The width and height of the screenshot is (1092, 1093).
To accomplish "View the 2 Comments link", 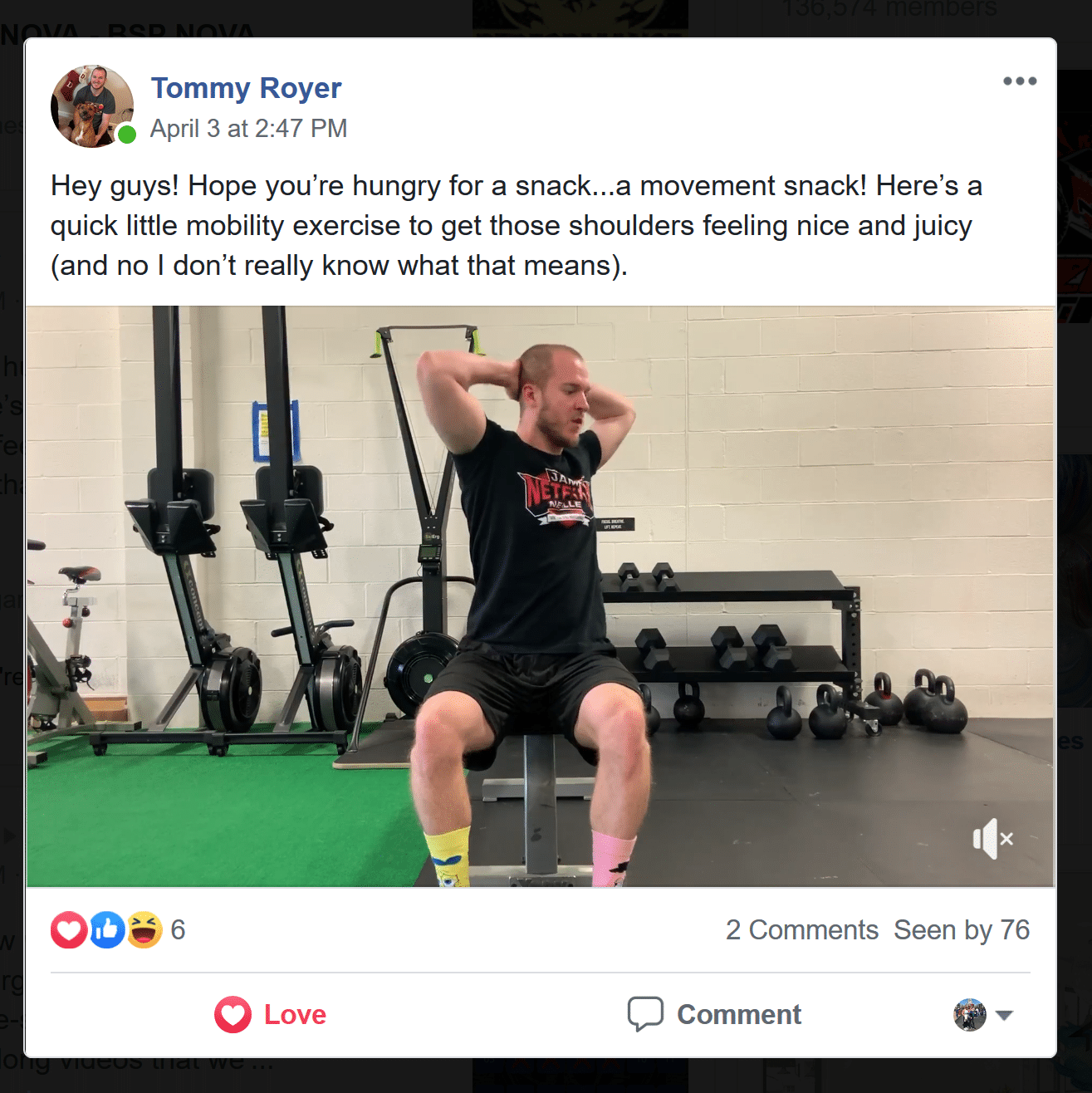I will (801, 930).
